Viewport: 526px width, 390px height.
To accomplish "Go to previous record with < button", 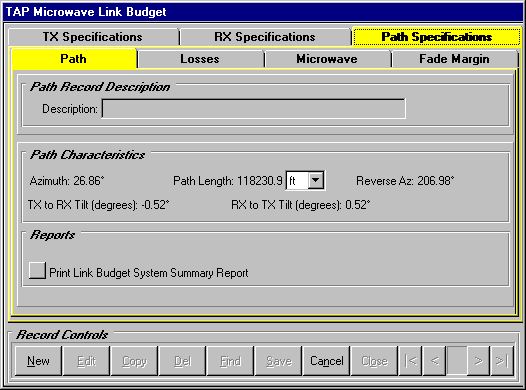I will (x=434, y=361).
